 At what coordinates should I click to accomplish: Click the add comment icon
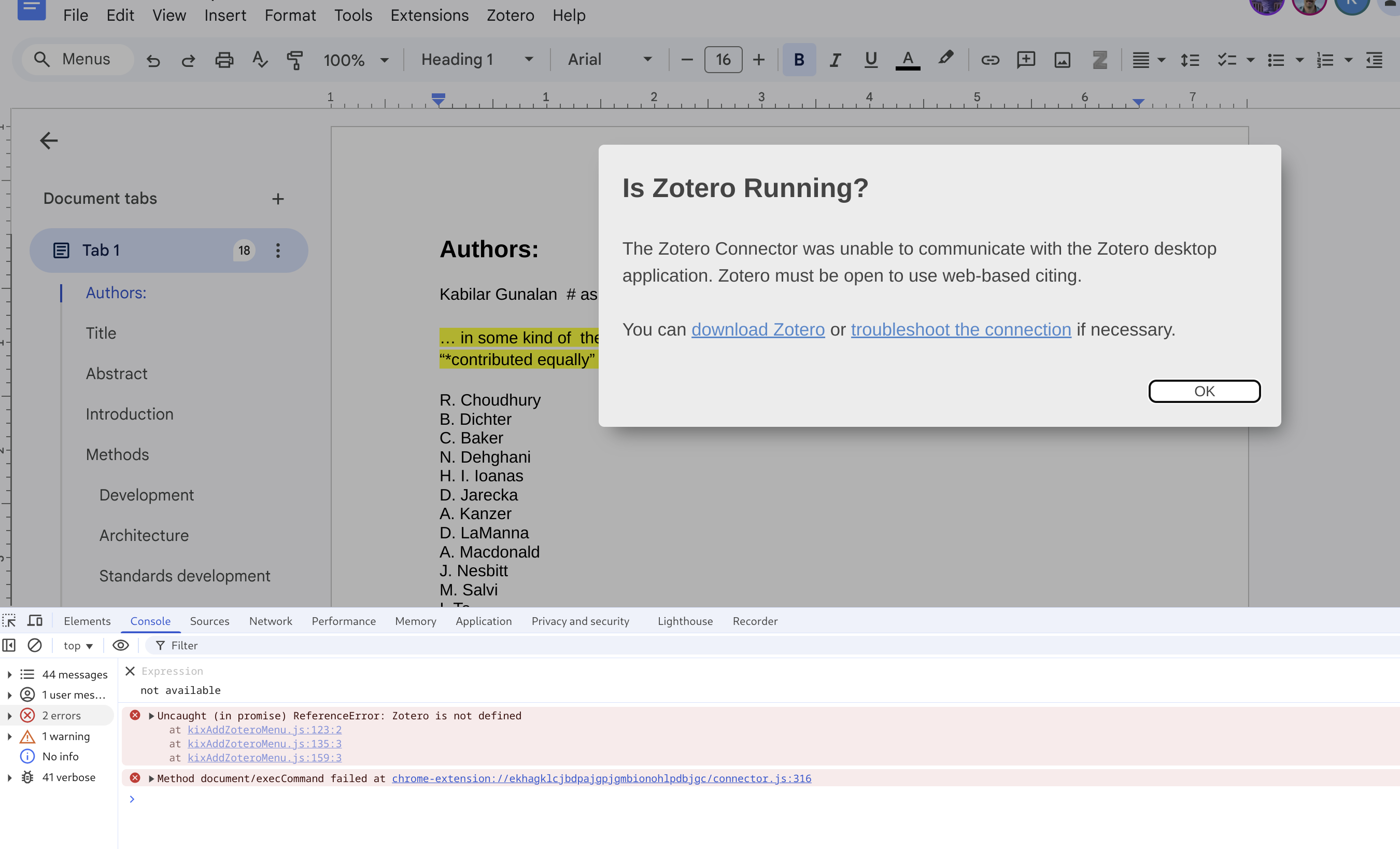coord(1026,60)
